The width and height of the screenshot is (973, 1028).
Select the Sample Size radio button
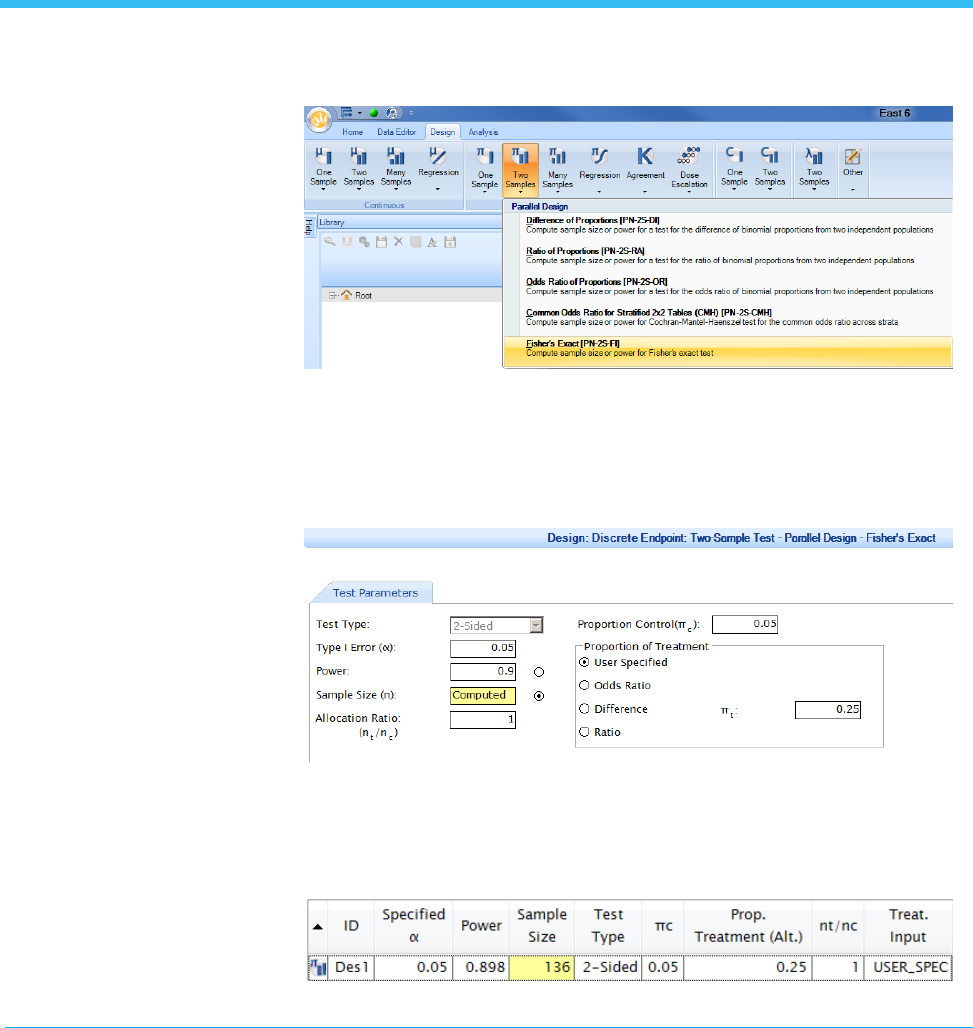pos(539,696)
